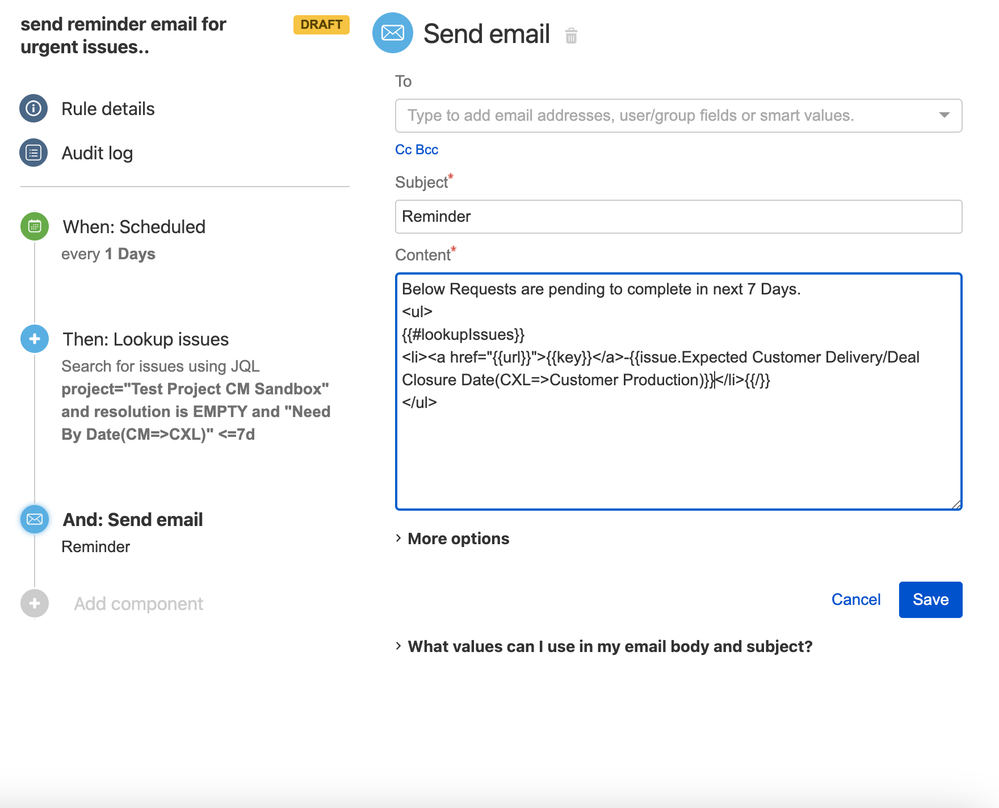
Task: Select the Then: Lookup issues step
Action: (145, 340)
